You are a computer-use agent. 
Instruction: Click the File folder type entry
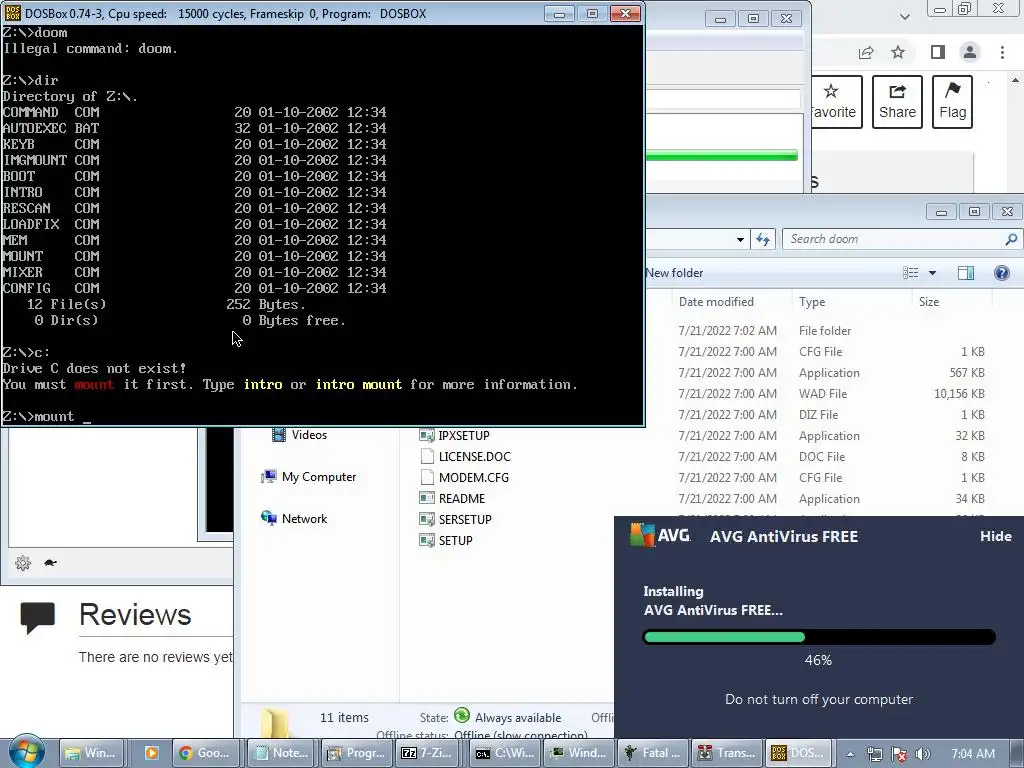825,331
